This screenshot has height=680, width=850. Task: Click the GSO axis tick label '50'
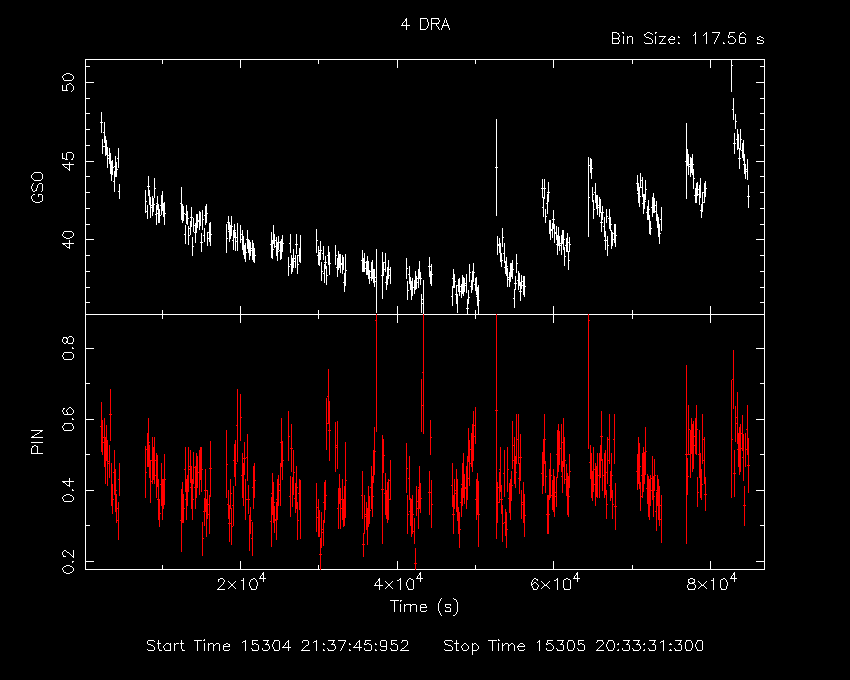tap(69, 83)
